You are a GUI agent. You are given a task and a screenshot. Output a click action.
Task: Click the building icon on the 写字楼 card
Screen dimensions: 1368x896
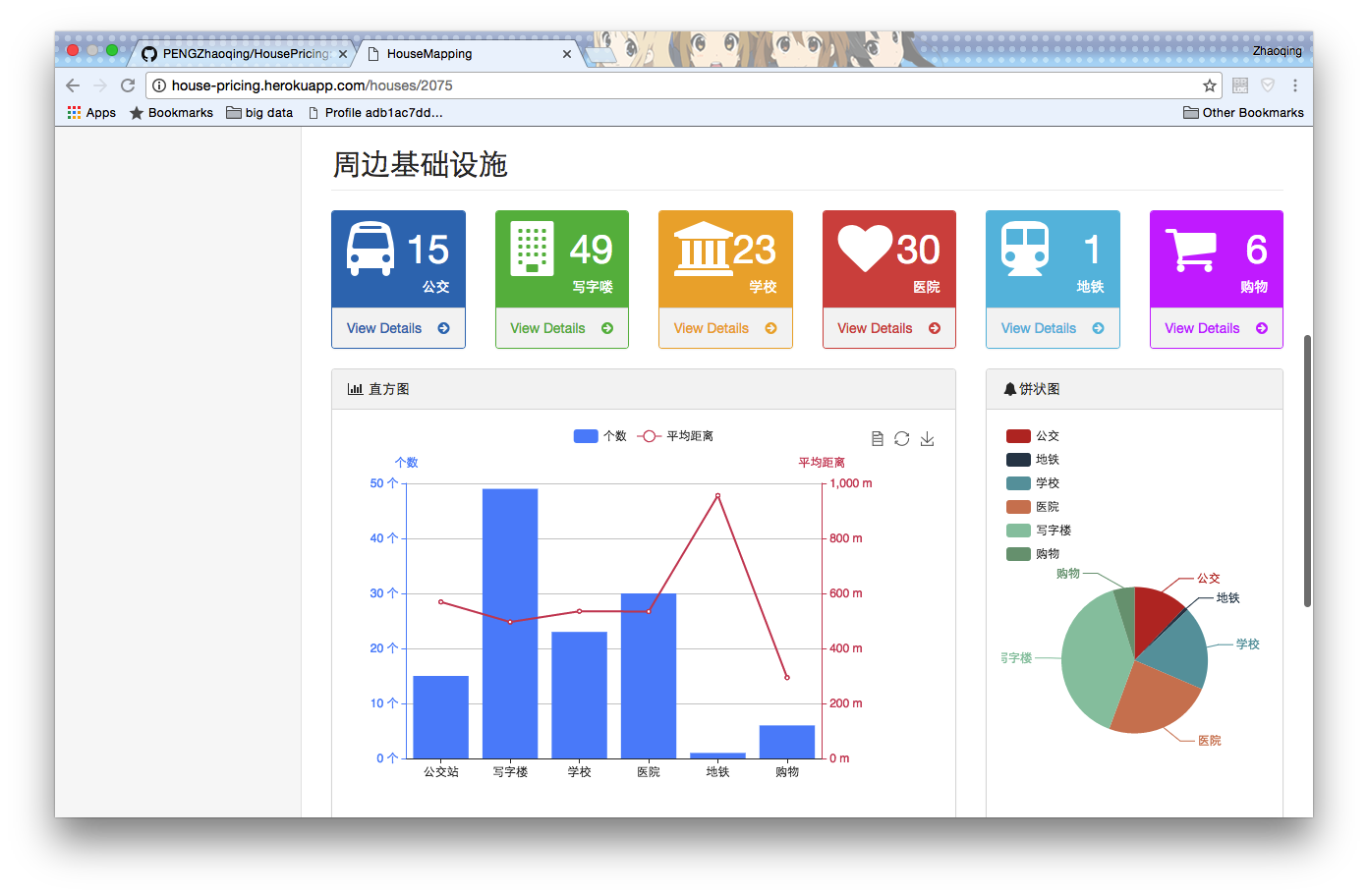point(531,248)
